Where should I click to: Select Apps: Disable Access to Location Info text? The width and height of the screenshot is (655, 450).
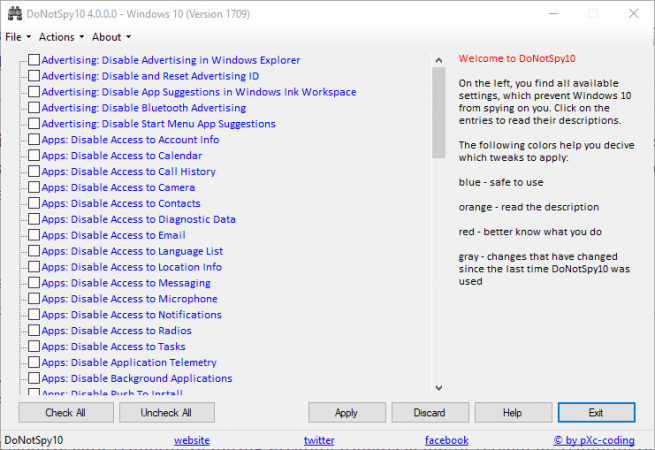132,267
